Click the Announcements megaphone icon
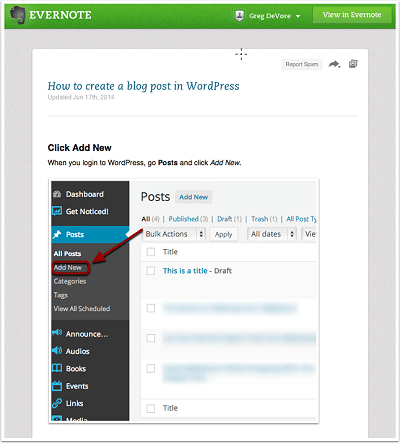Screen dimensions: 400x443 pos(57,333)
